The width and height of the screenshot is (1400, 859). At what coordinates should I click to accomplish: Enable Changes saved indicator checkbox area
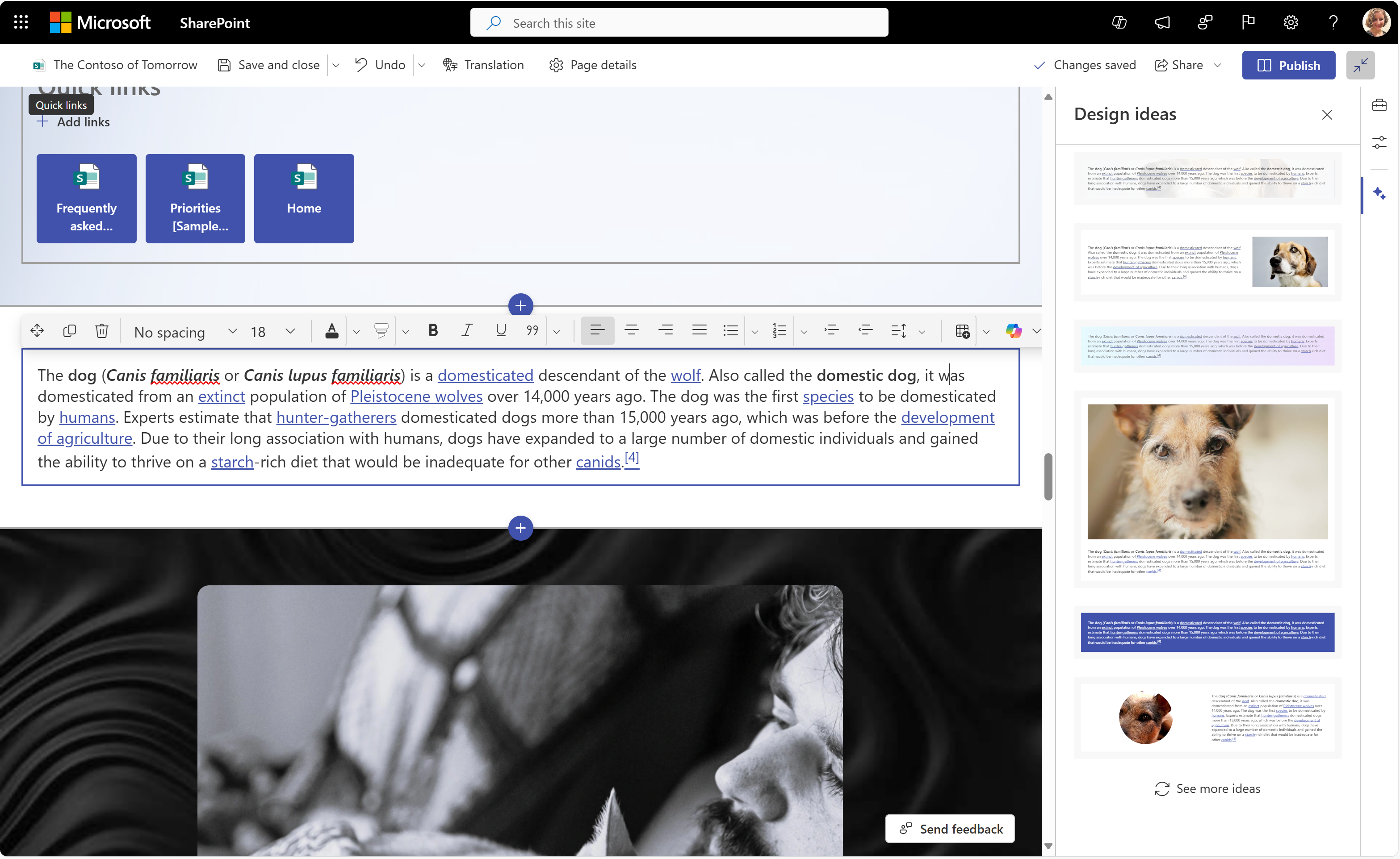(1085, 64)
